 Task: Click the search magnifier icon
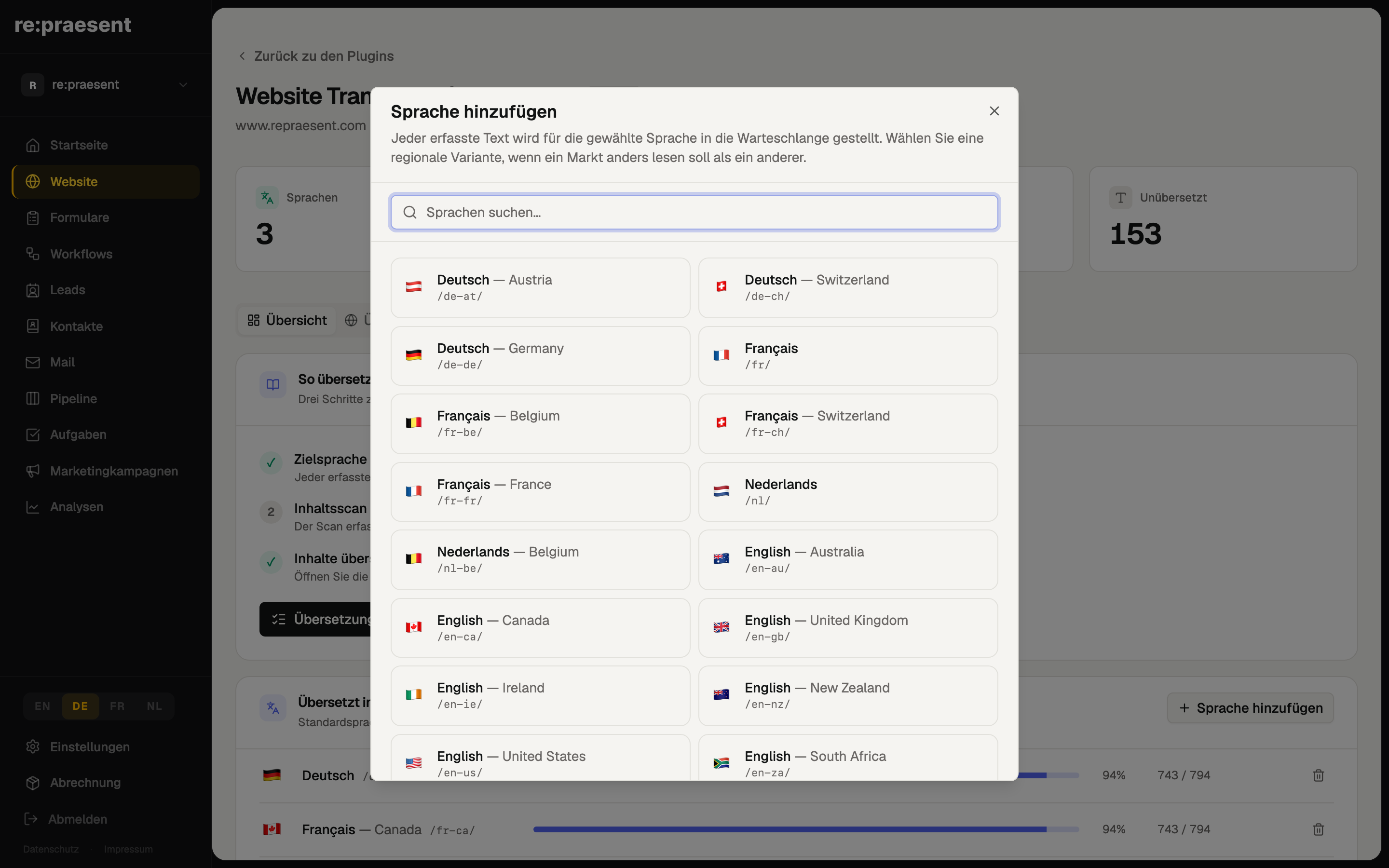point(410,212)
